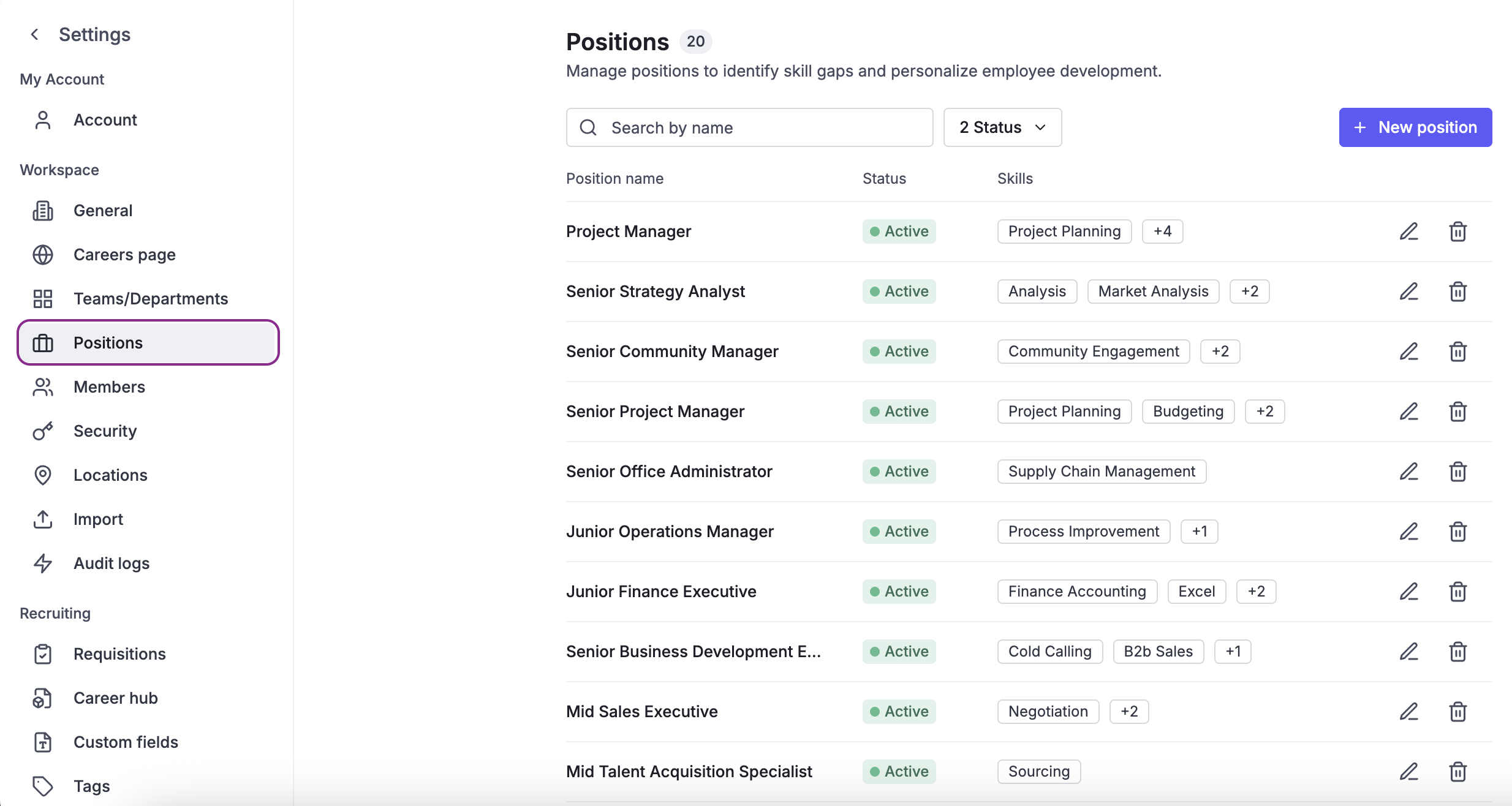Viewport: 1512px width, 806px height.
Task: Click the Market Analysis skill tag
Action: [x=1153, y=292]
